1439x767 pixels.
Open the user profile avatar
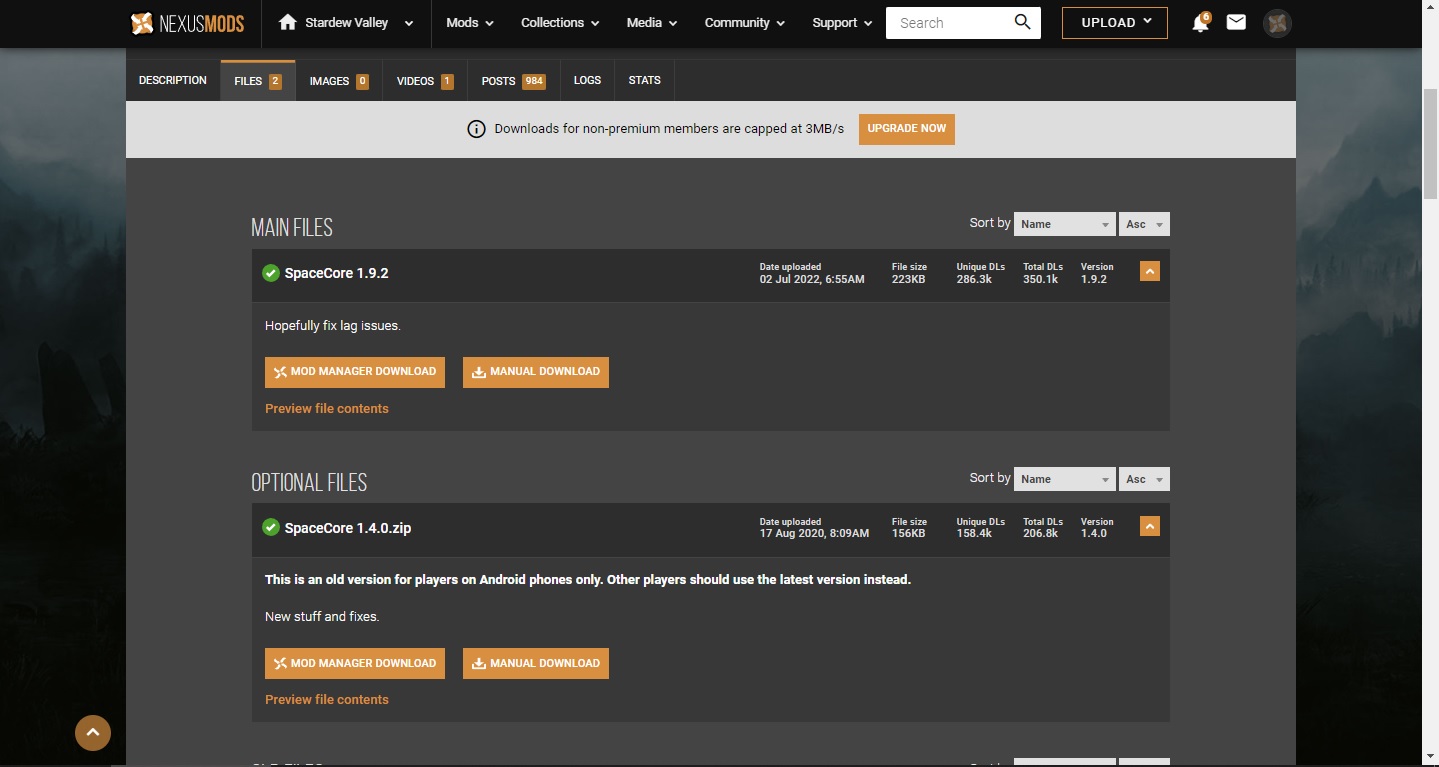1277,23
